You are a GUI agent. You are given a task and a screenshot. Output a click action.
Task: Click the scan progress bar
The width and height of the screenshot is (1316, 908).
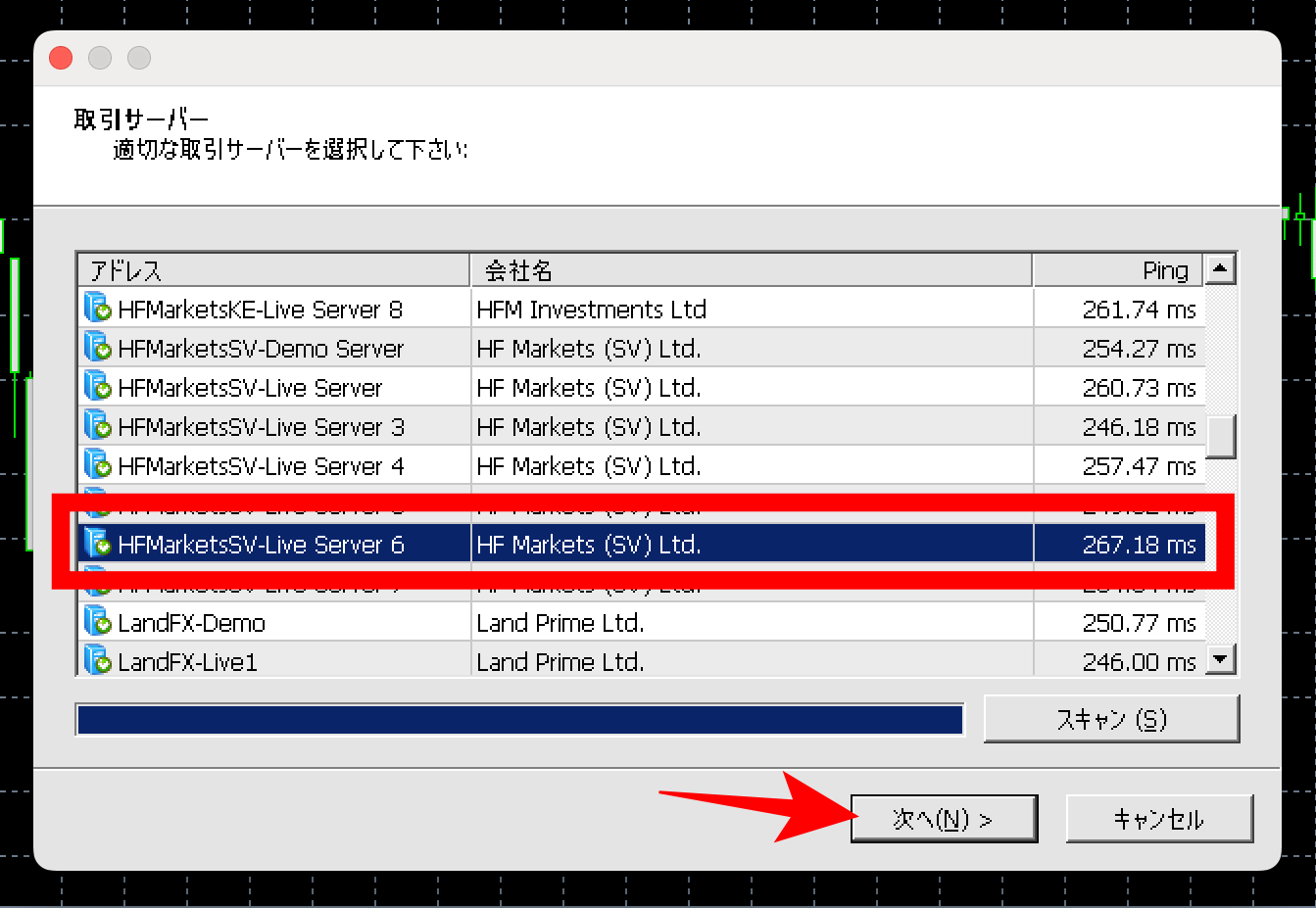pyautogui.click(x=519, y=720)
